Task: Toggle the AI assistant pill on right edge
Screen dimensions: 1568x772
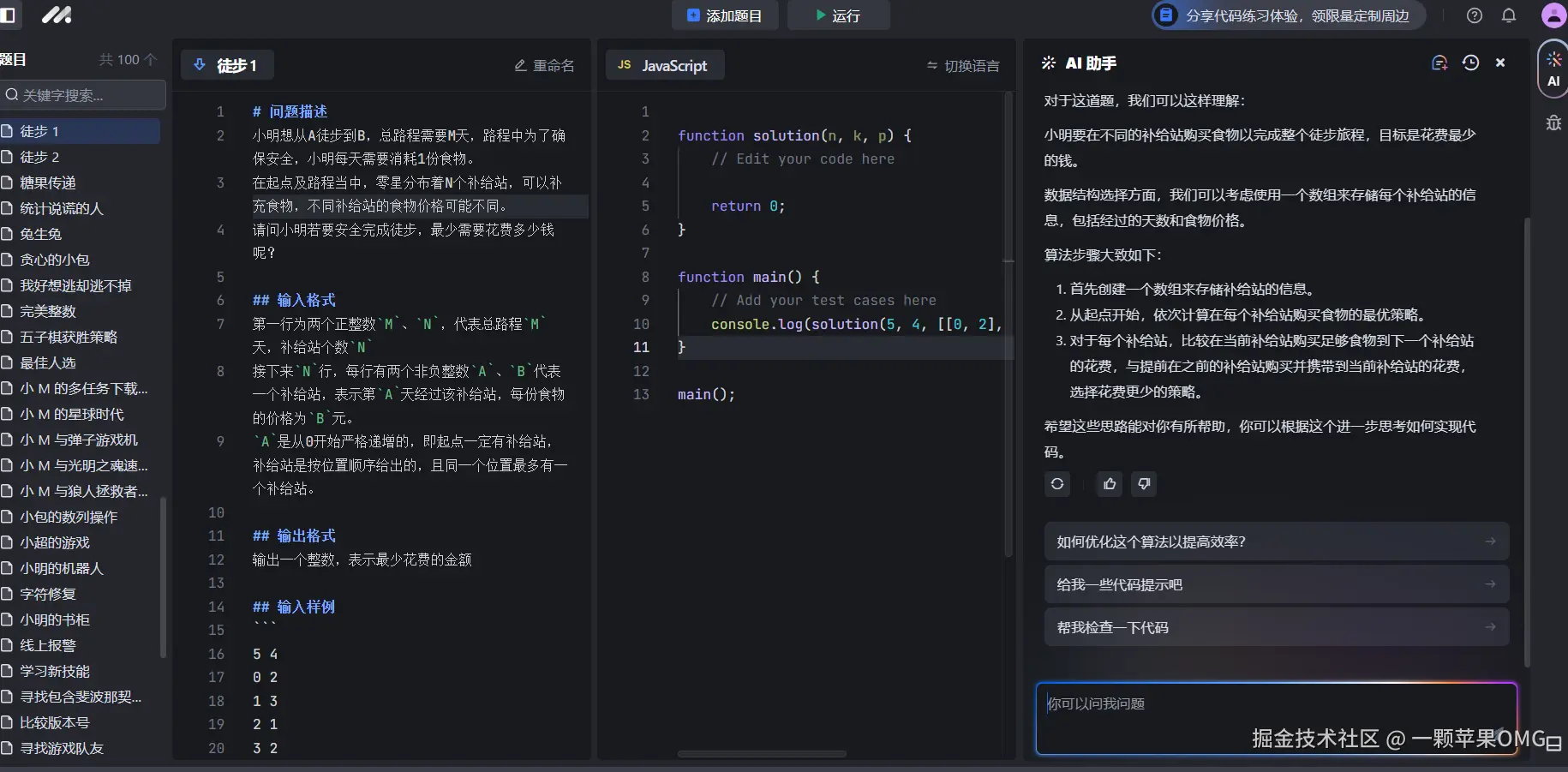Action: 1553,69
